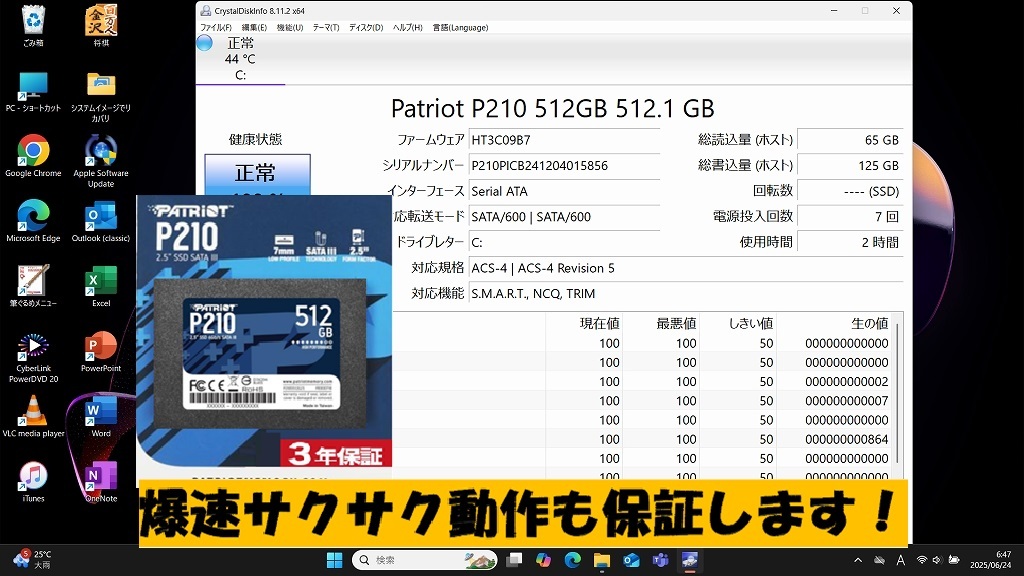Screen dimensions: 1024x576
Task: Click the blue disk status circle icon
Action: 204,43
